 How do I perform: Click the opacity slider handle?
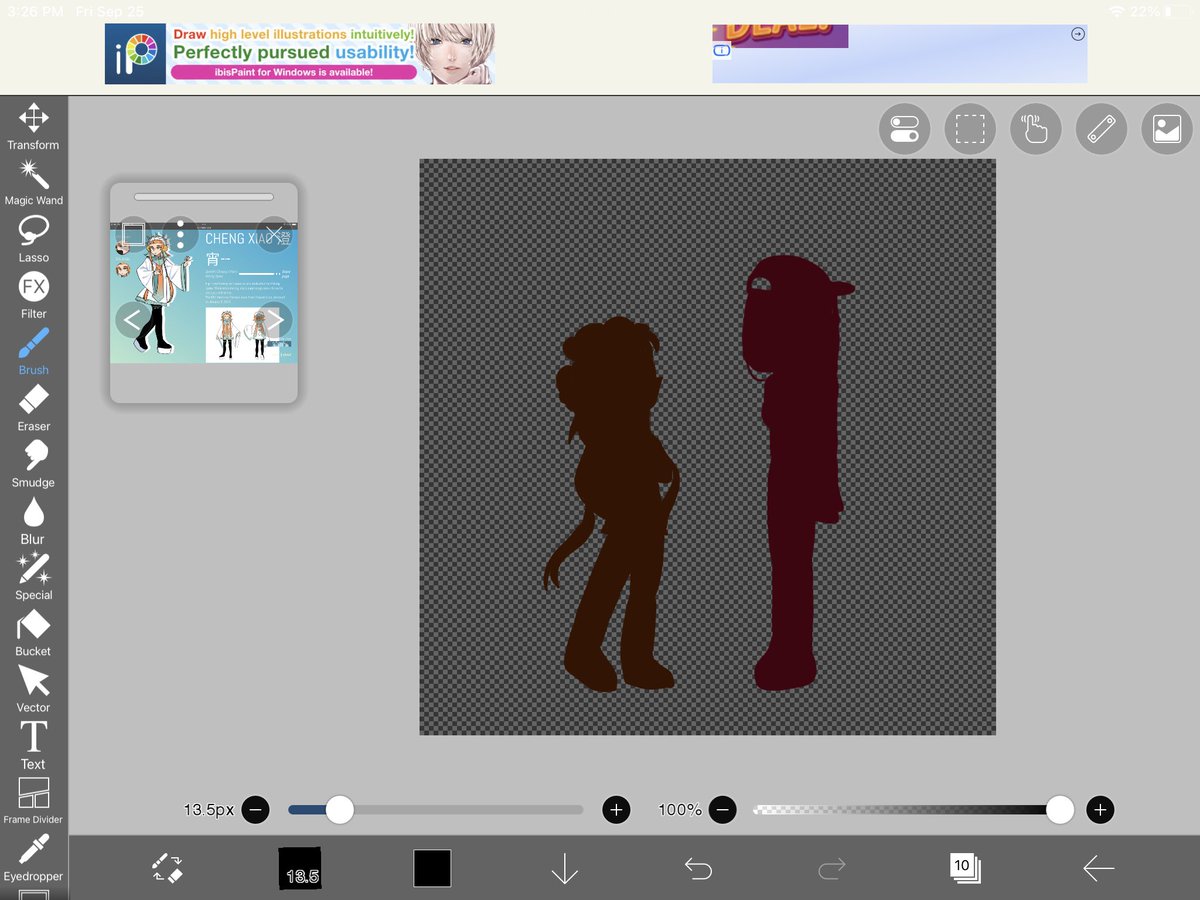pos(1060,810)
